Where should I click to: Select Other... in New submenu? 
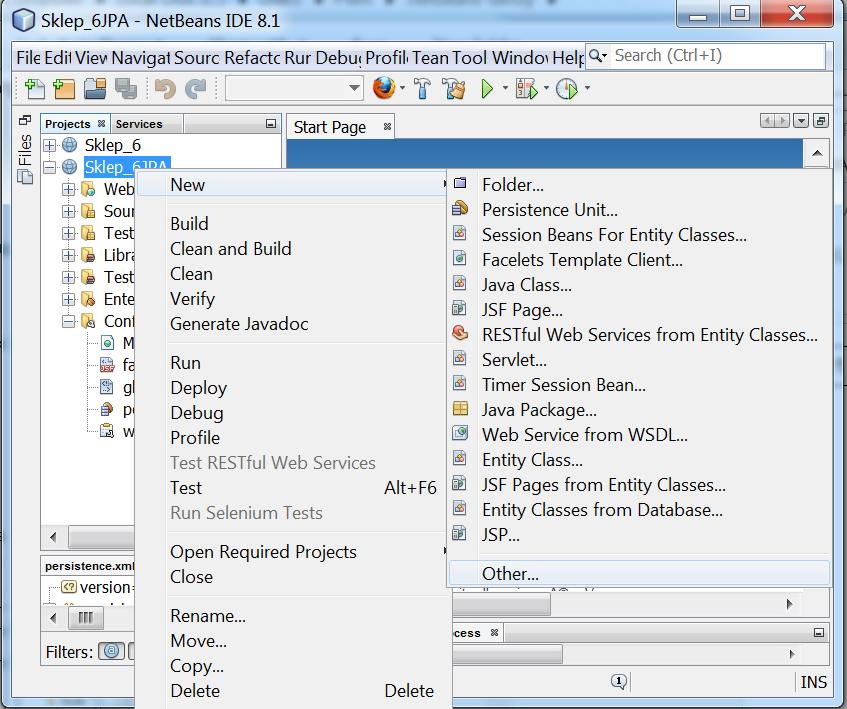pyautogui.click(x=639, y=573)
